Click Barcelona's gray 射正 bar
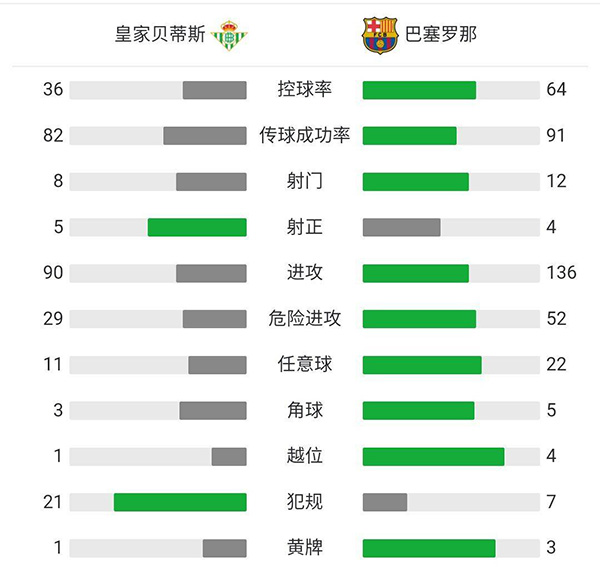The height and width of the screenshot is (567, 600). point(401,227)
